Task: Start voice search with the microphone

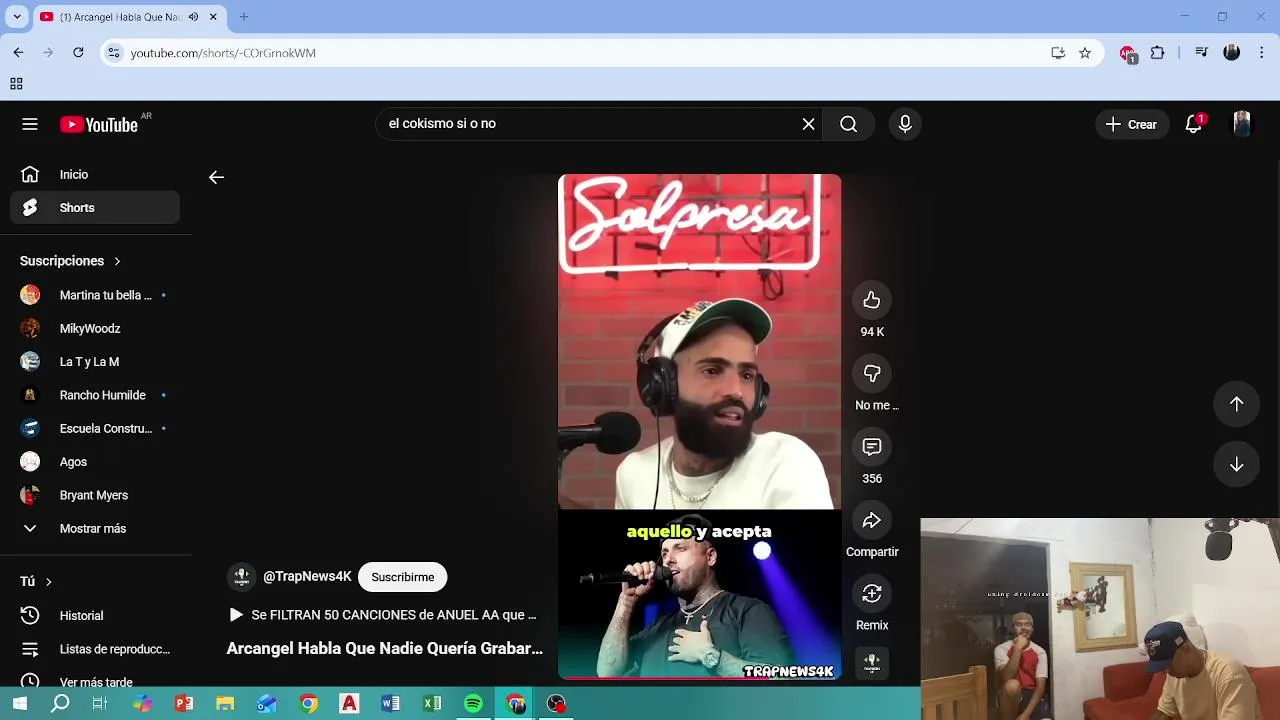Action: 905,124
